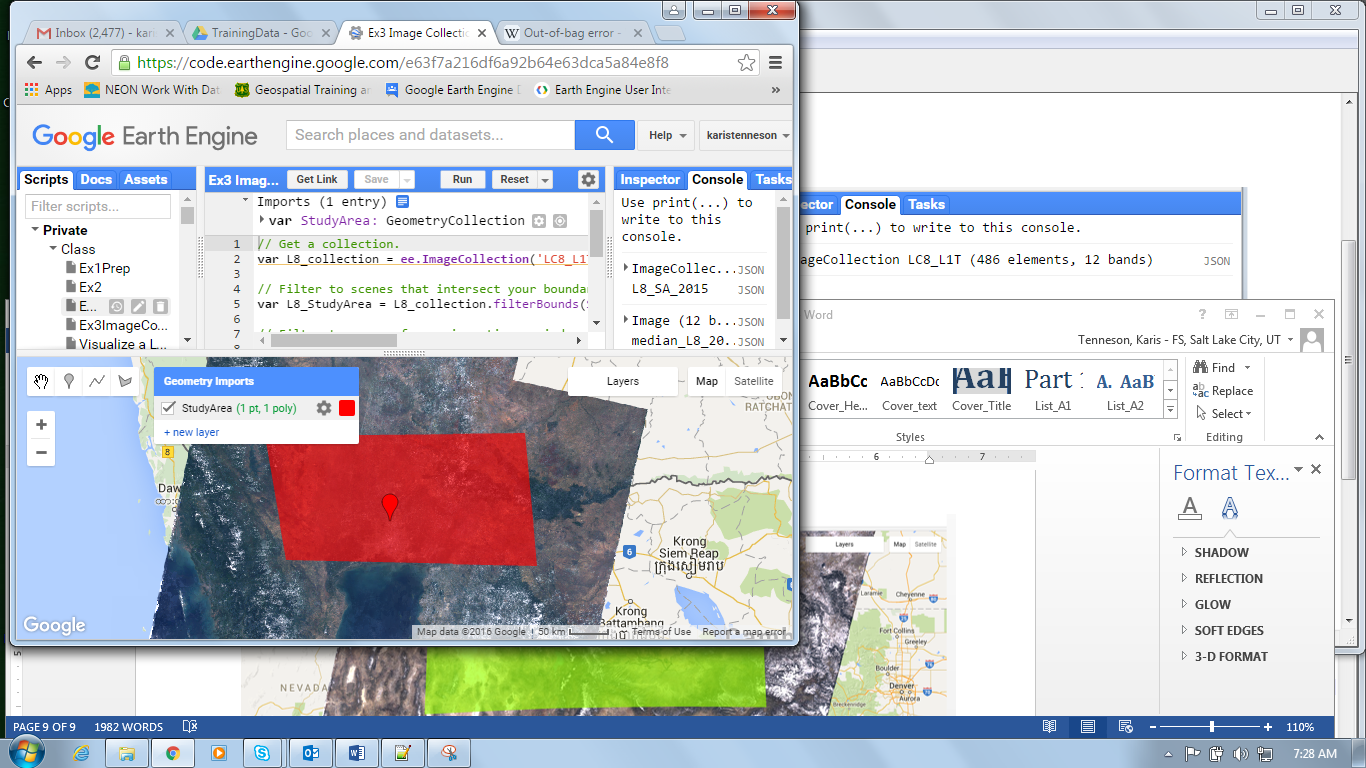Switch to Out-of-bag error Chrome tab
1366x768 pixels.
572,33
